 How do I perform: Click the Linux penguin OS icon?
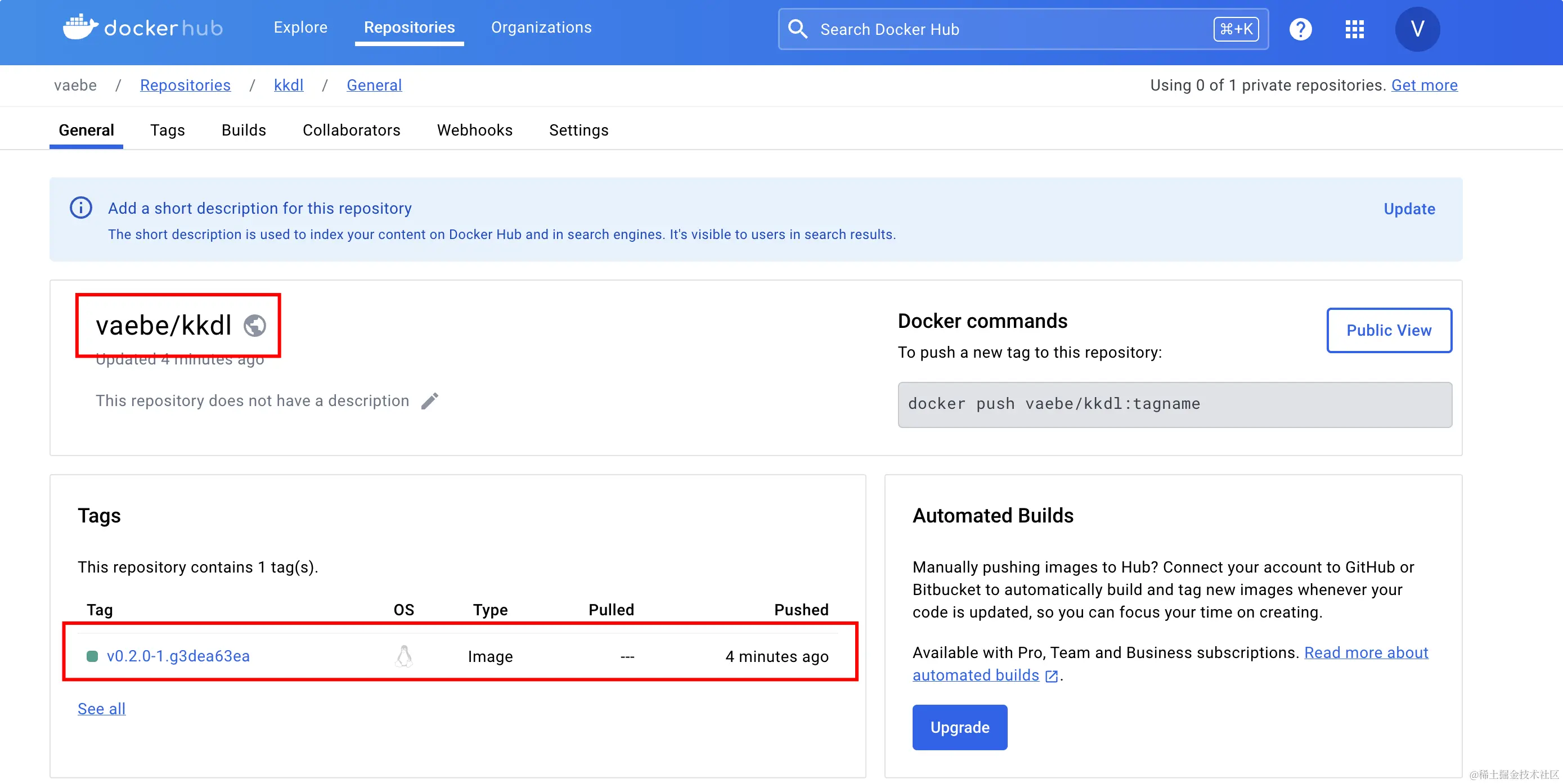coord(404,656)
